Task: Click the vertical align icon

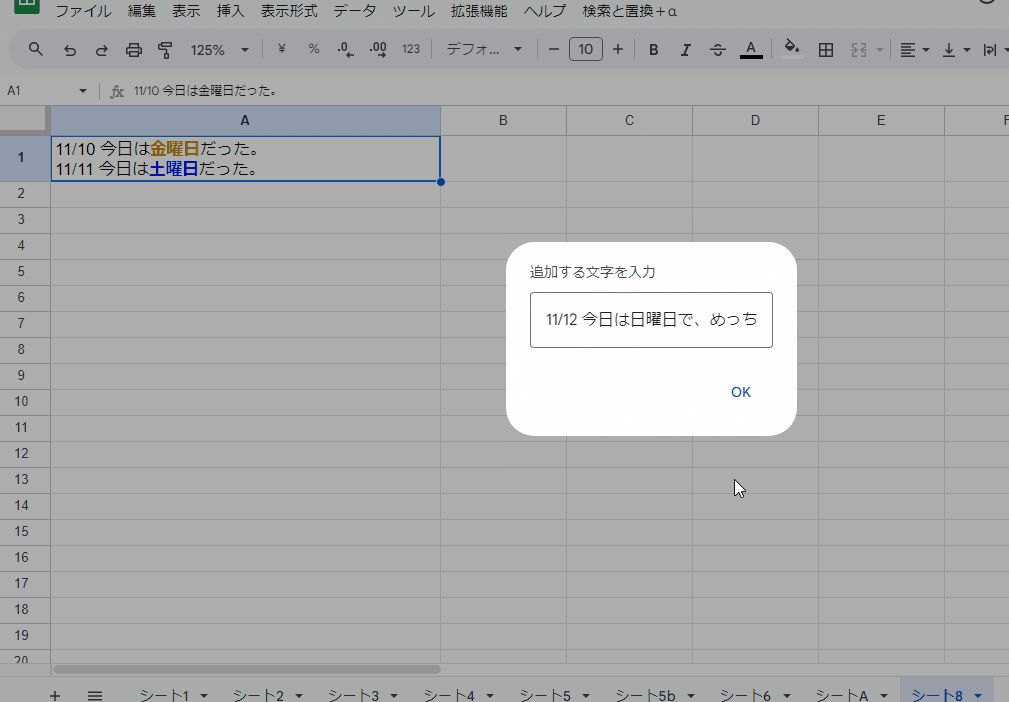Action: click(949, 50)
